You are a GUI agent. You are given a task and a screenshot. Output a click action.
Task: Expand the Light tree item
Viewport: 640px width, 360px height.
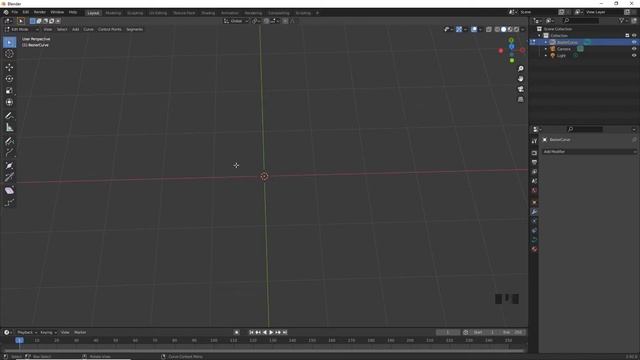[x=546, y=55]
